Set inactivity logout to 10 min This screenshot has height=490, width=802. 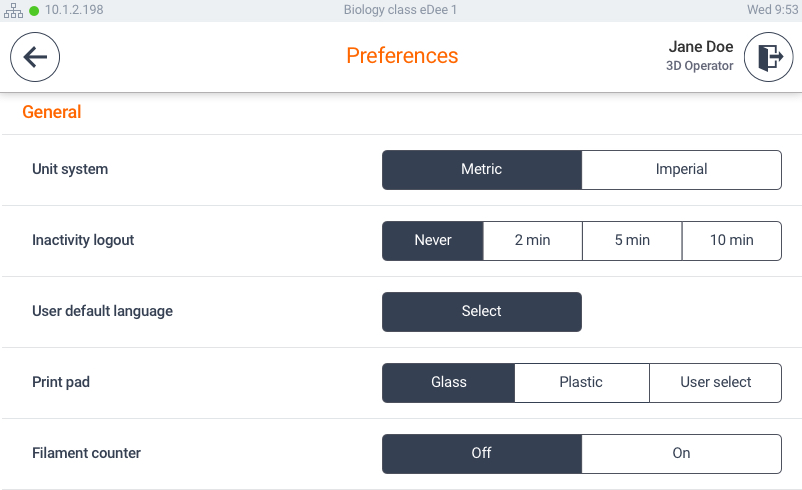(732, 241)
